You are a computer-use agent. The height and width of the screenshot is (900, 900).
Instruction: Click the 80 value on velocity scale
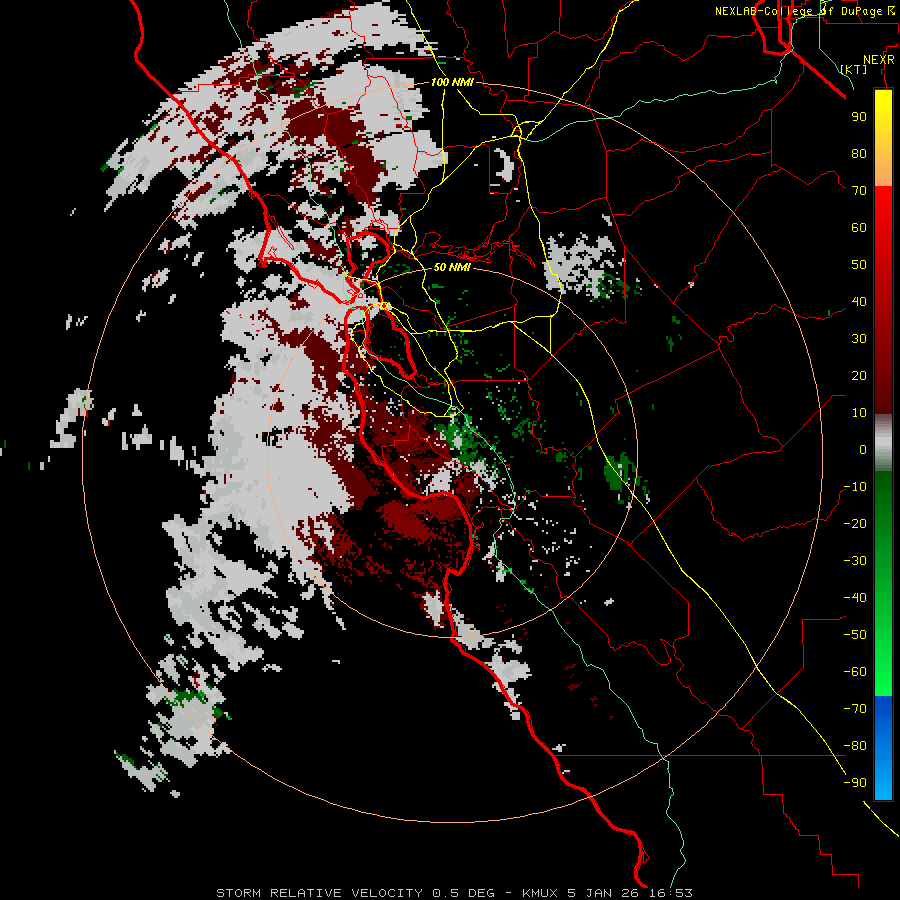[859, 154]
